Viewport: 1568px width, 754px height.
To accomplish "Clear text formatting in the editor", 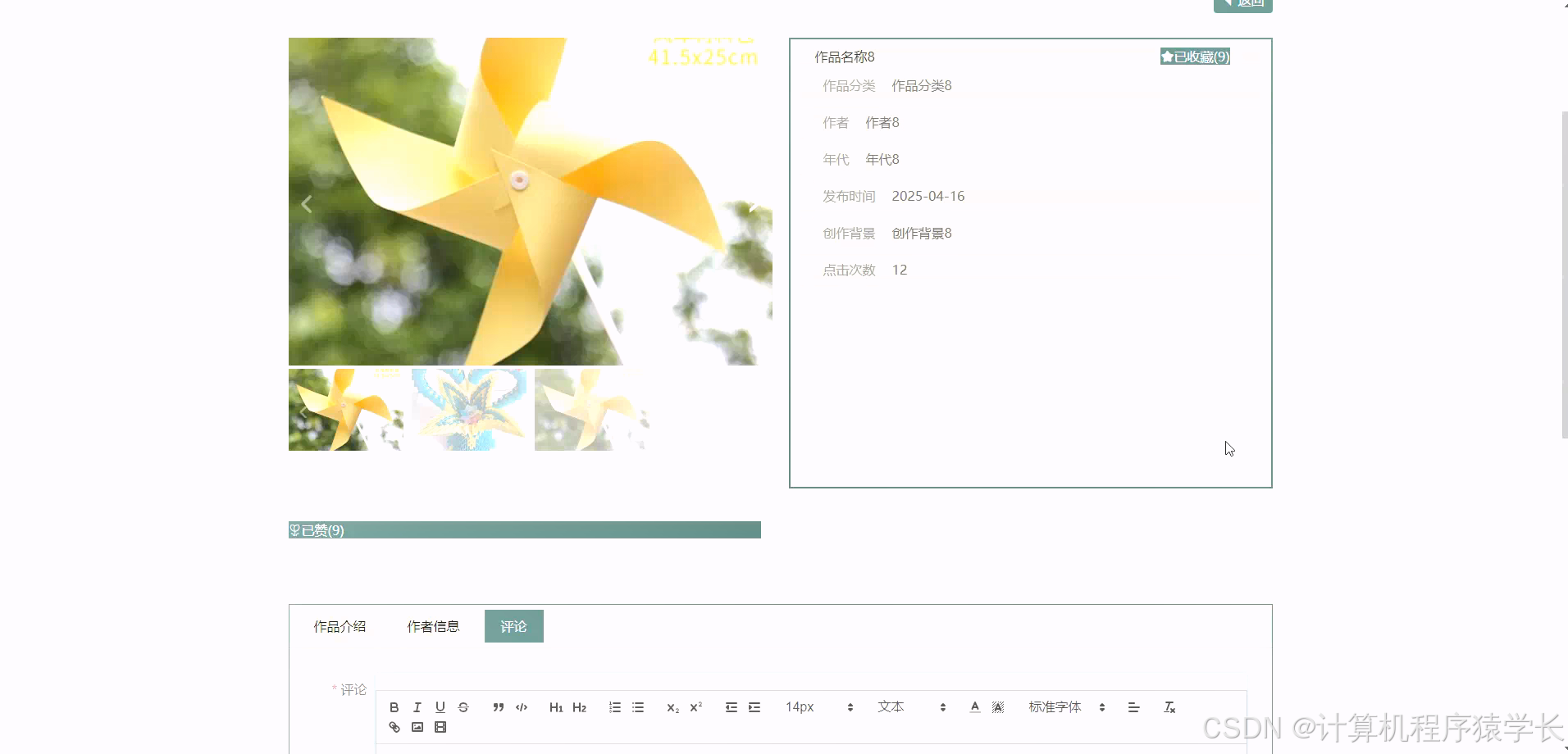I will click(x=1169, y=707).
